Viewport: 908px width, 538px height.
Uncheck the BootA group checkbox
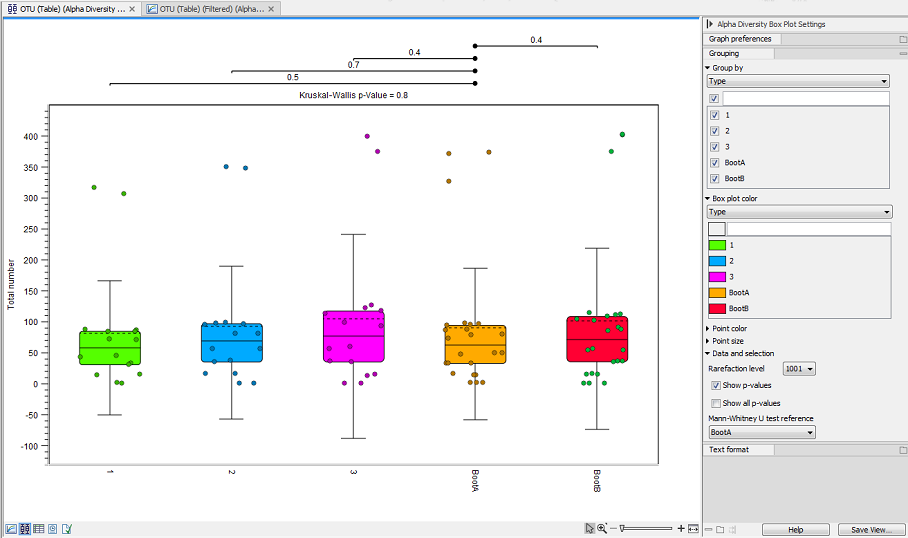click(715, 163)
